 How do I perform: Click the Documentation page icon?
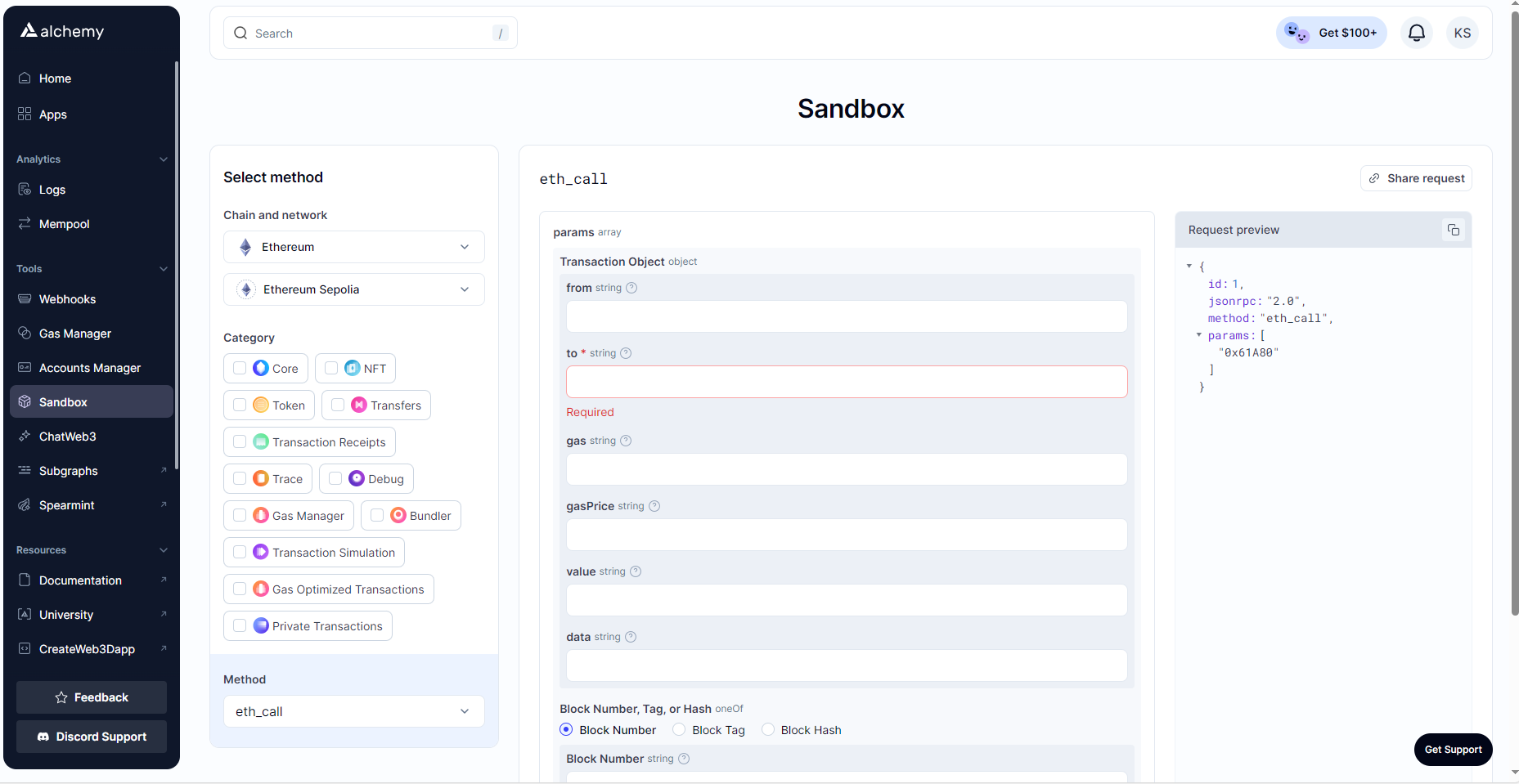click(x=25, y=580)
